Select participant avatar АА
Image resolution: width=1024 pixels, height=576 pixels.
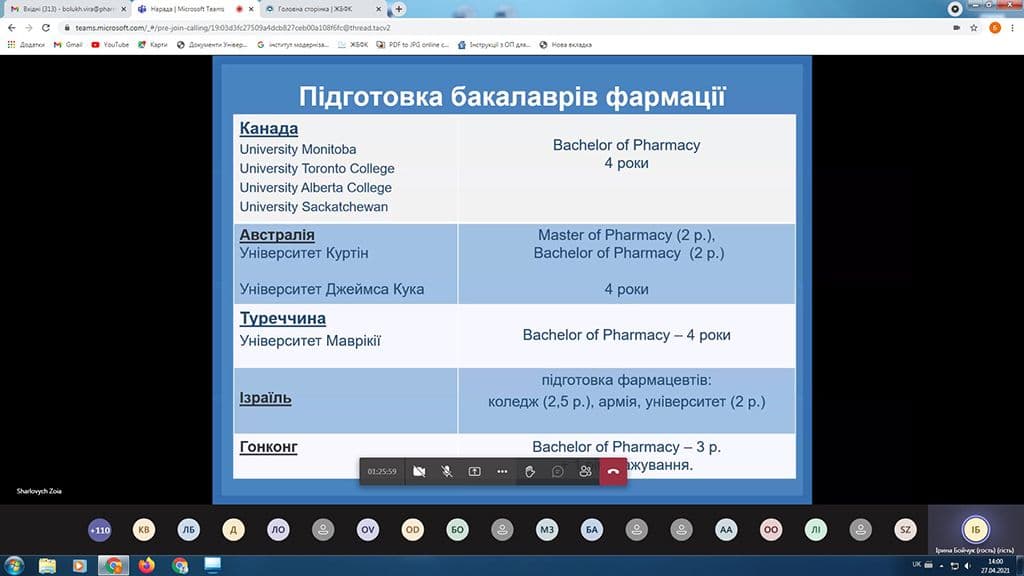[726, 530]
